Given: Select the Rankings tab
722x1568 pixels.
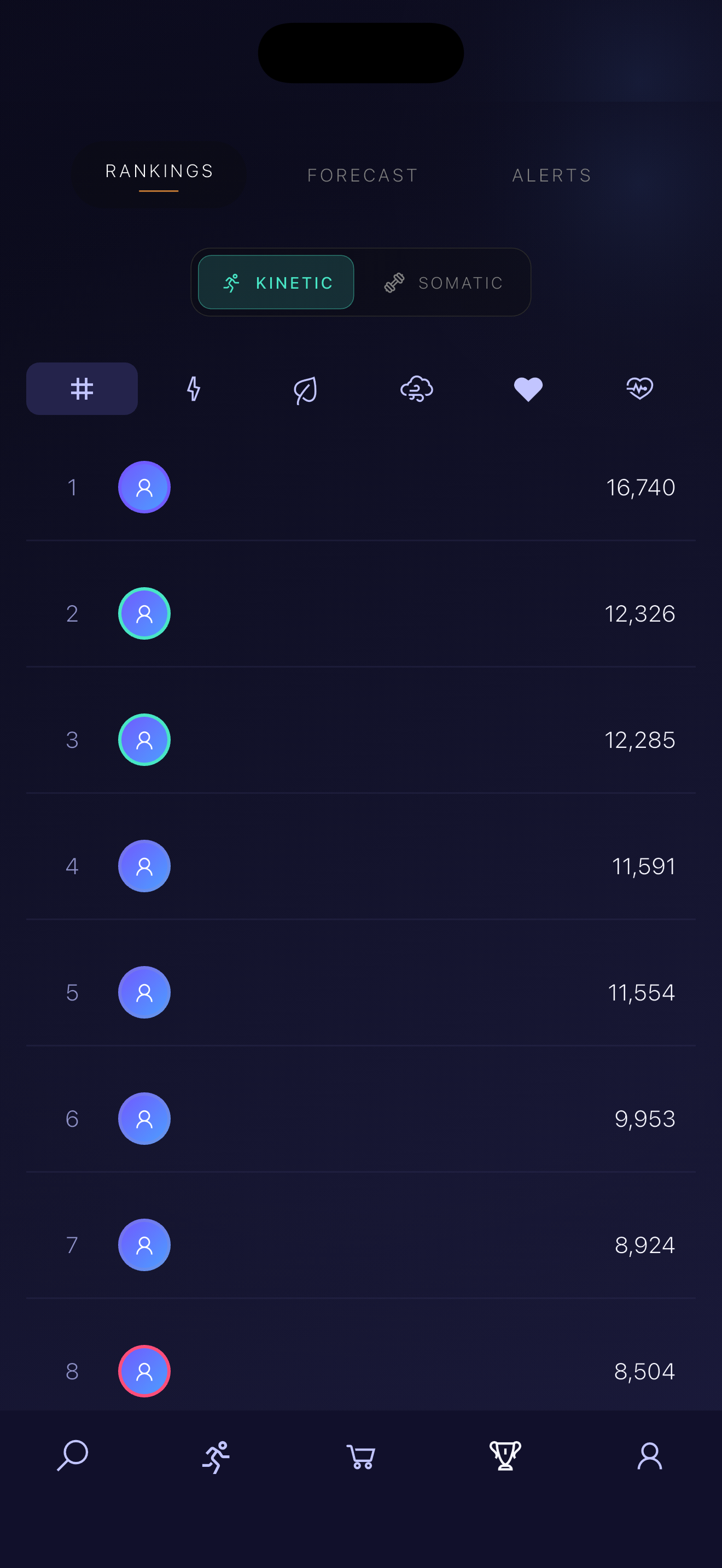Looking at the screenshot, I should point(160,172).
